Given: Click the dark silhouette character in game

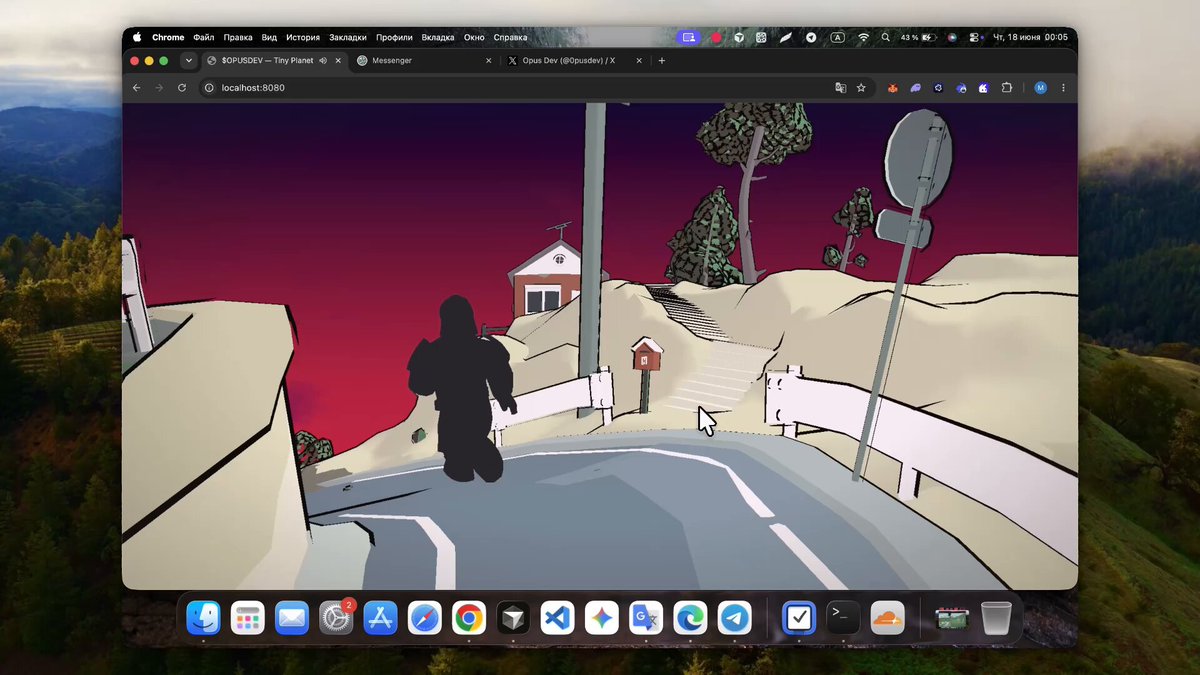Looking at the screenshot, I should 460,388.
